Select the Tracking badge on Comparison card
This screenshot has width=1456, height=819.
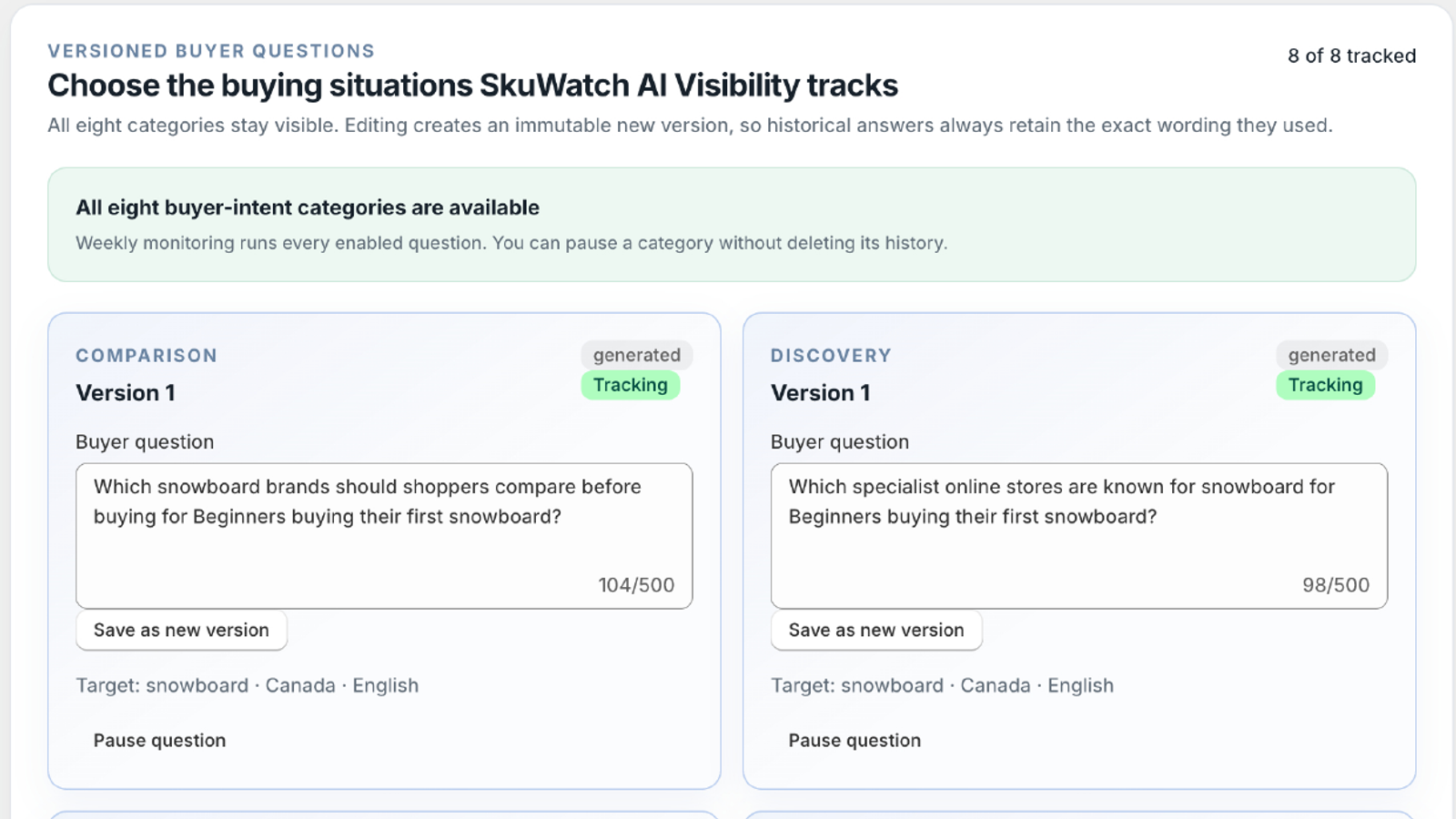(x=631, y=385)
